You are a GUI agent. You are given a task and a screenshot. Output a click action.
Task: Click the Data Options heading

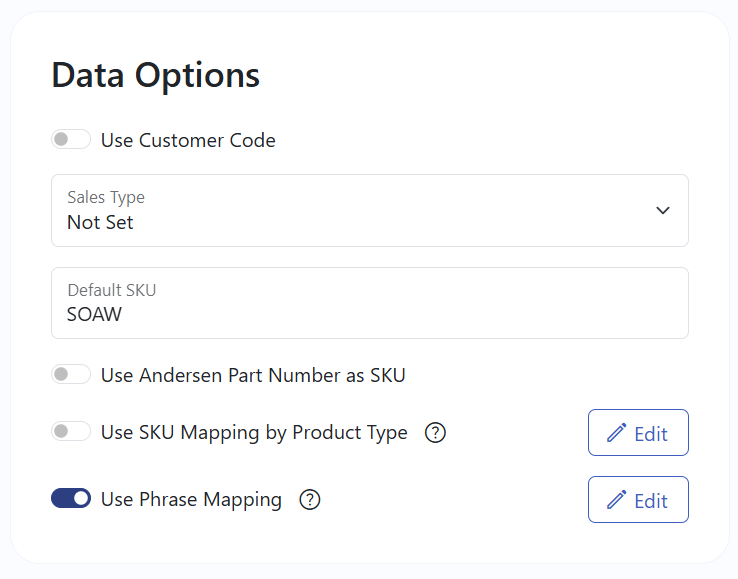click(x=155, y=75)
